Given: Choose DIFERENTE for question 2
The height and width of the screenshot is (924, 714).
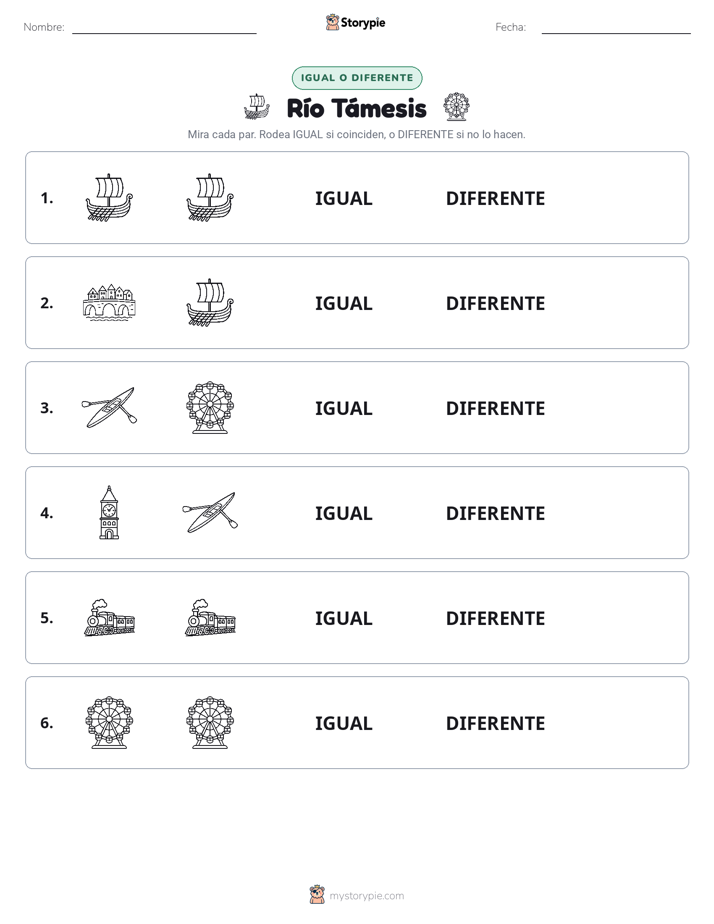Looking at the screenshot, I should tap(495, 303).
